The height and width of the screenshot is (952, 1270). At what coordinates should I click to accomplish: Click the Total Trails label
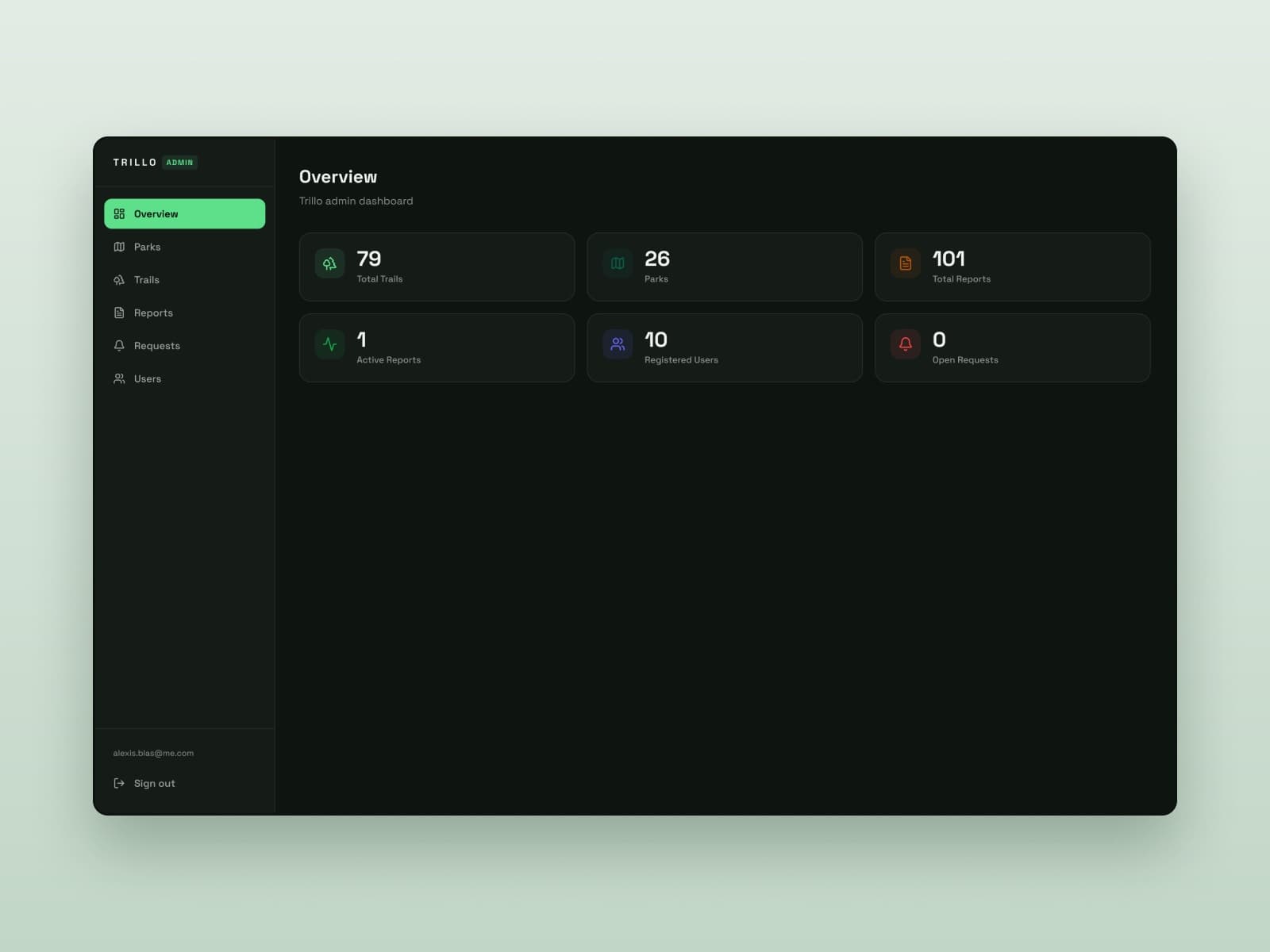(379, 279)
